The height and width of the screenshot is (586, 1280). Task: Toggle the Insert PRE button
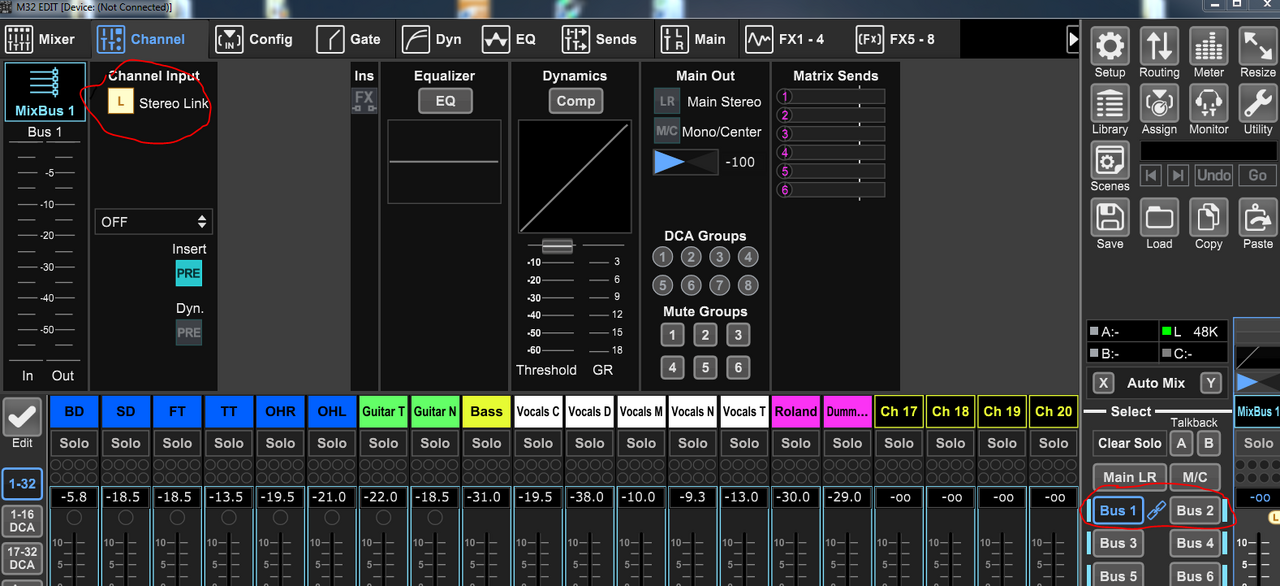188,273
